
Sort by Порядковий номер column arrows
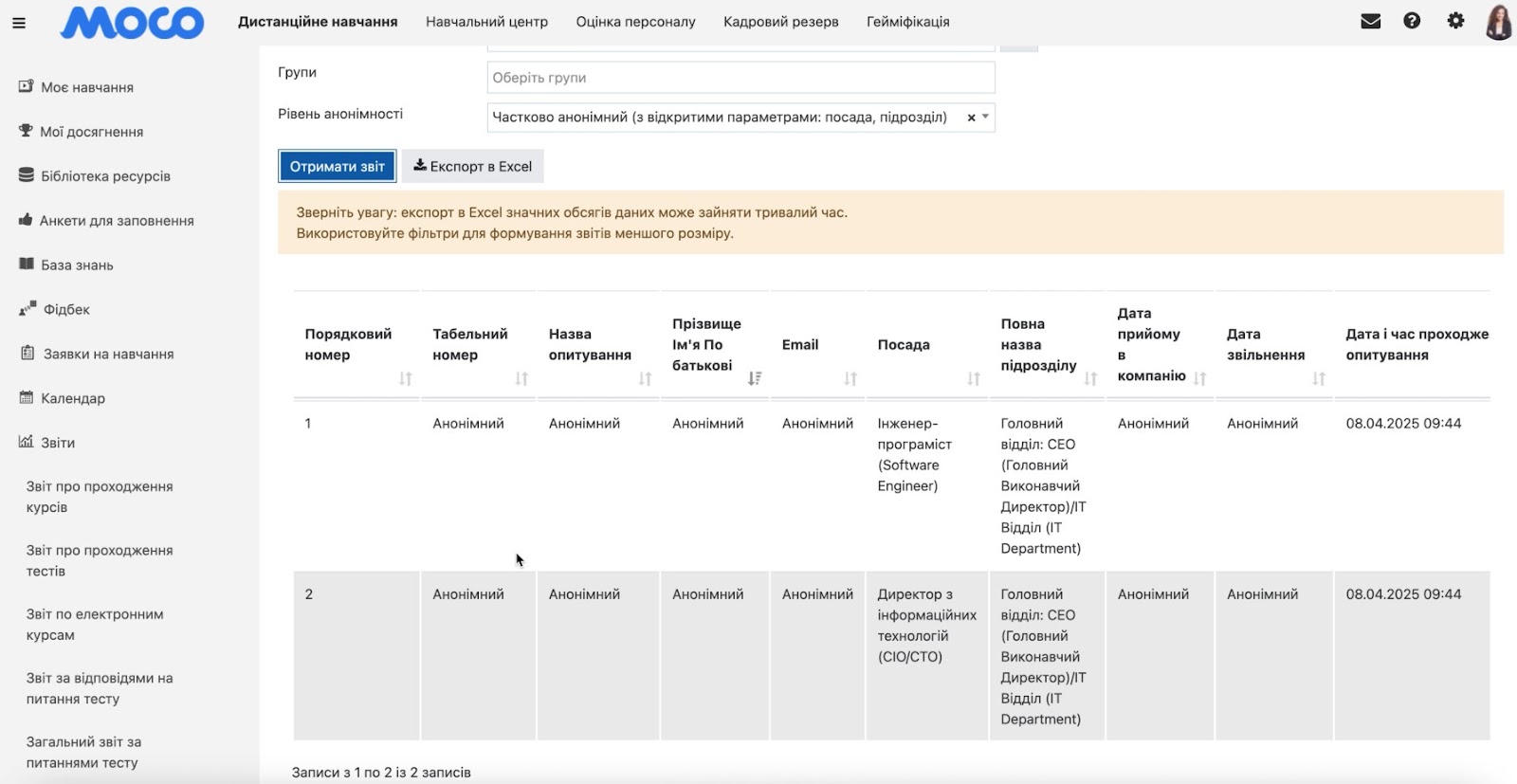point(406,378)
